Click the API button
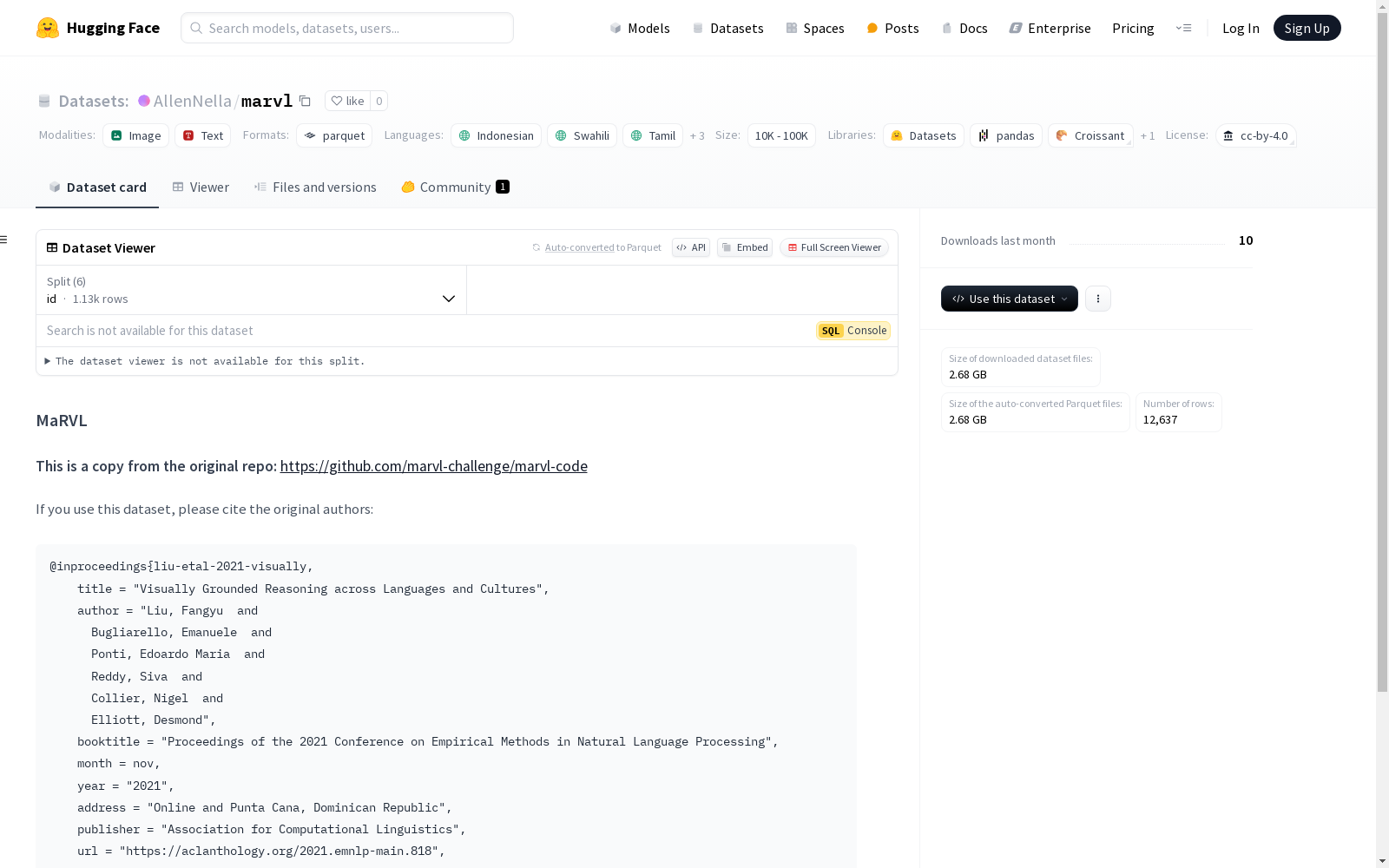 click(691, 247)
